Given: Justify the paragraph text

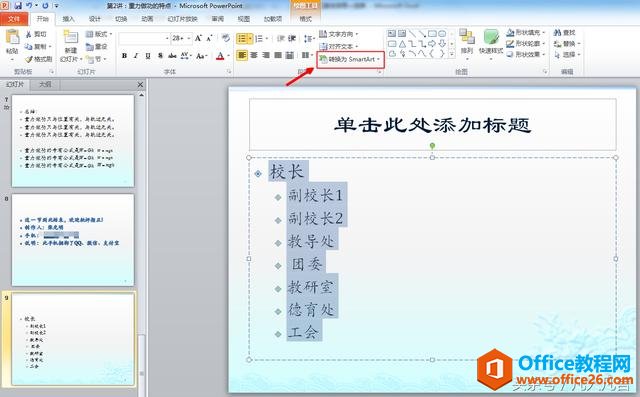Looking at the screenshot, I should pyautogui.click(x=278, y=55).
